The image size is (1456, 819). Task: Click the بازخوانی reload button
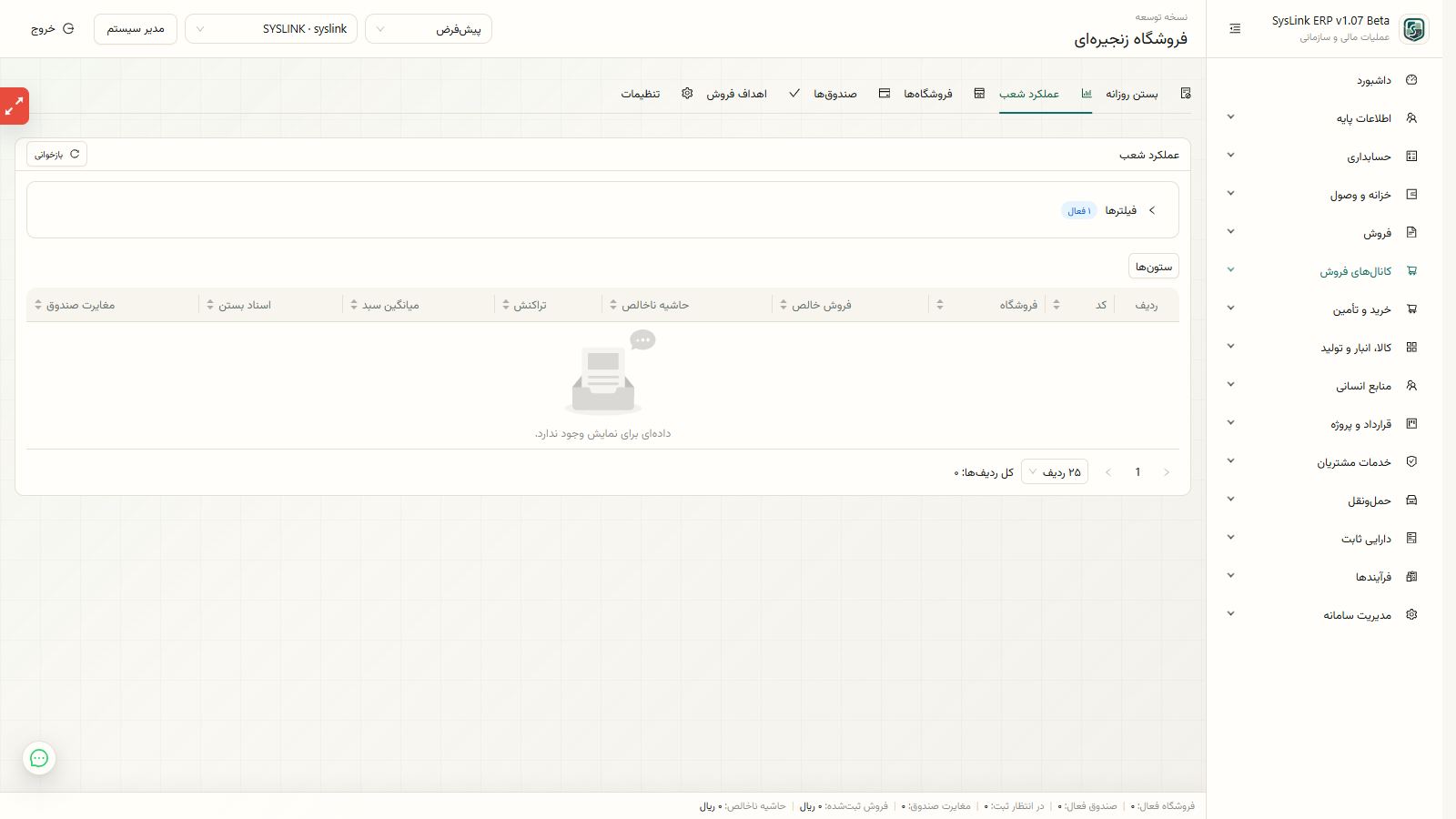pyautogui.click(x=56, y=155)
